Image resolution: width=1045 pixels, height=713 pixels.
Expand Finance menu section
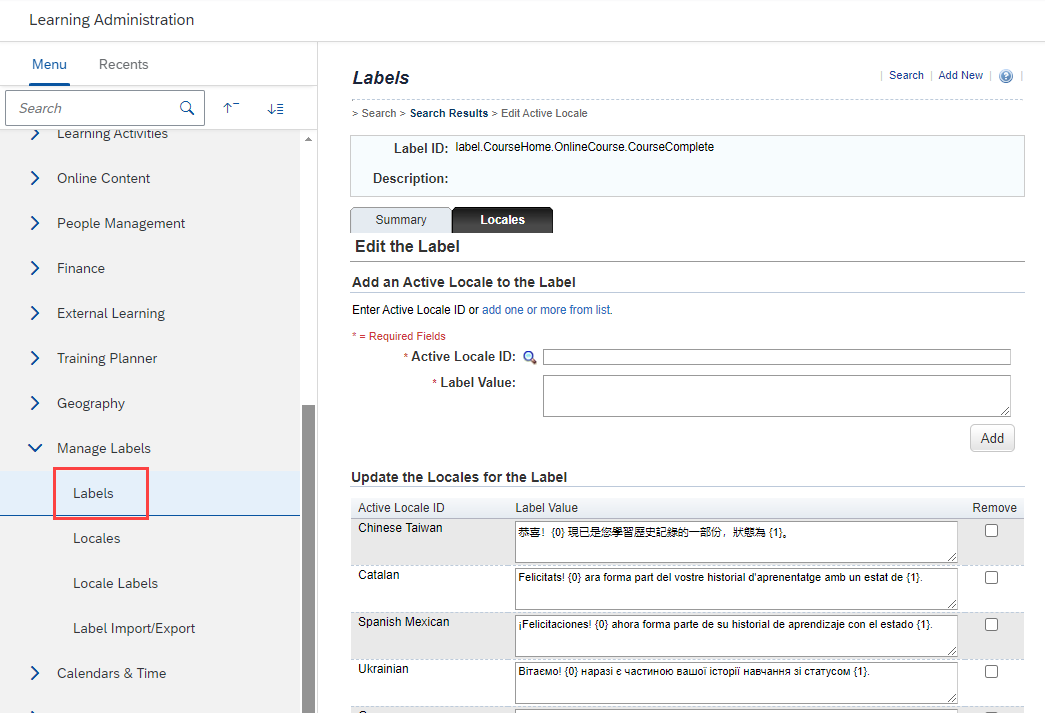tap(35, 268)
